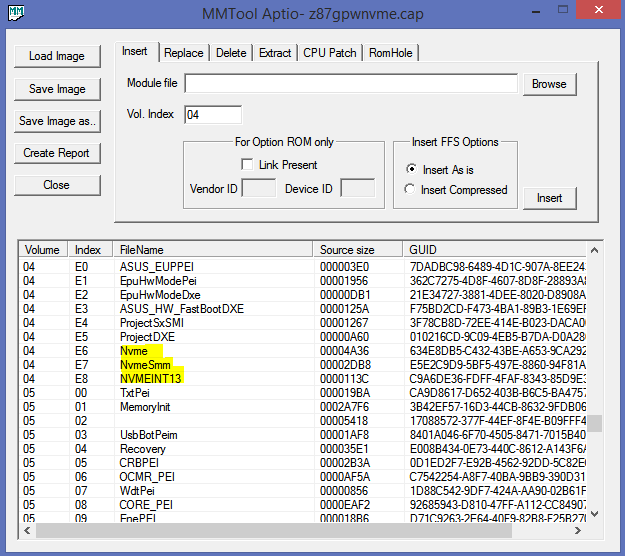
Task: Click GUID starting with E5E2C9D9-5BF5
Action: [x=497, y=365]
